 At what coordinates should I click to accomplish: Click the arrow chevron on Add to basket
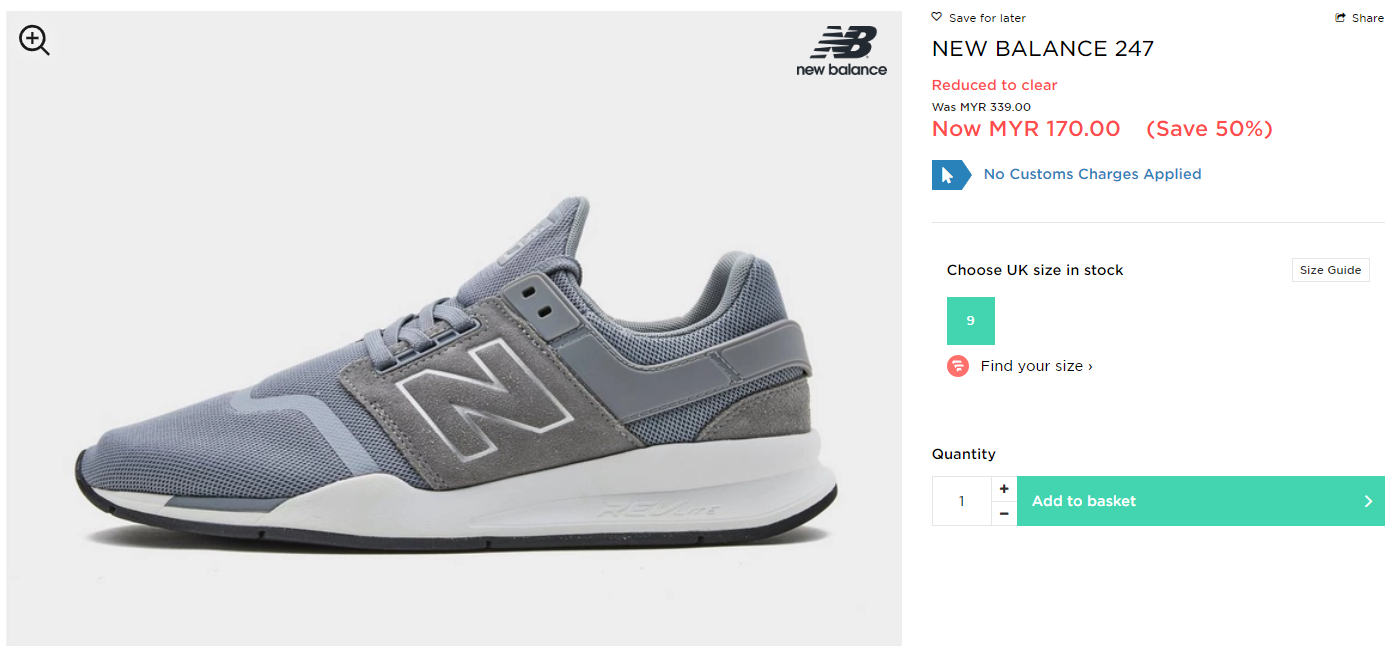[x=1368, y=501]
